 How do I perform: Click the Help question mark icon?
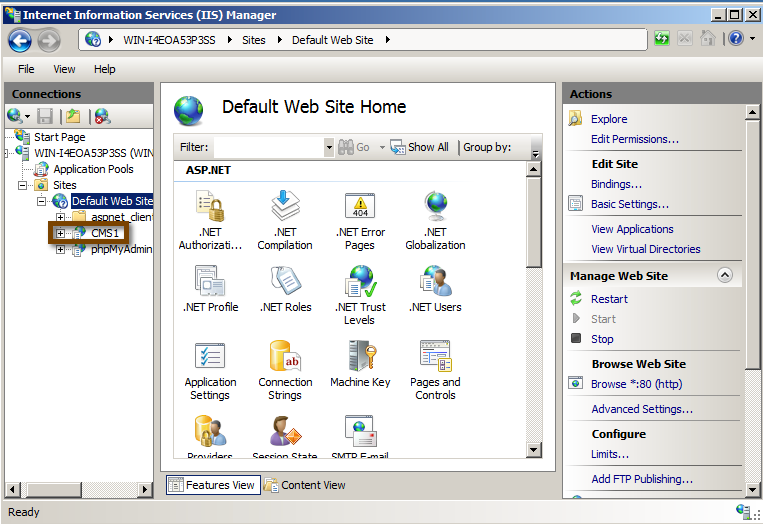tap(736, 38)
